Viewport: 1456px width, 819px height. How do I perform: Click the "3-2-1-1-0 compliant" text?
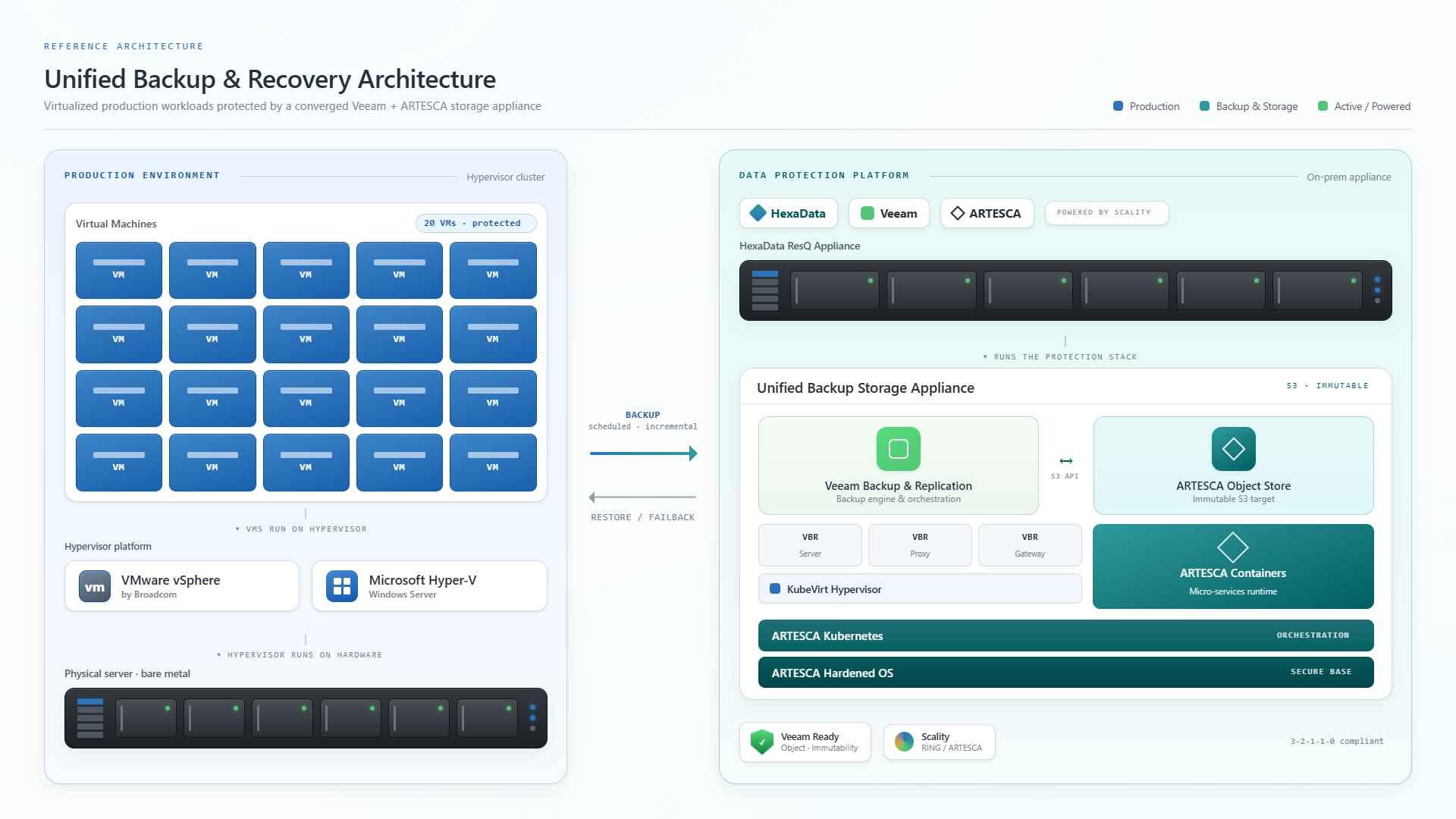click(1337, 742)
